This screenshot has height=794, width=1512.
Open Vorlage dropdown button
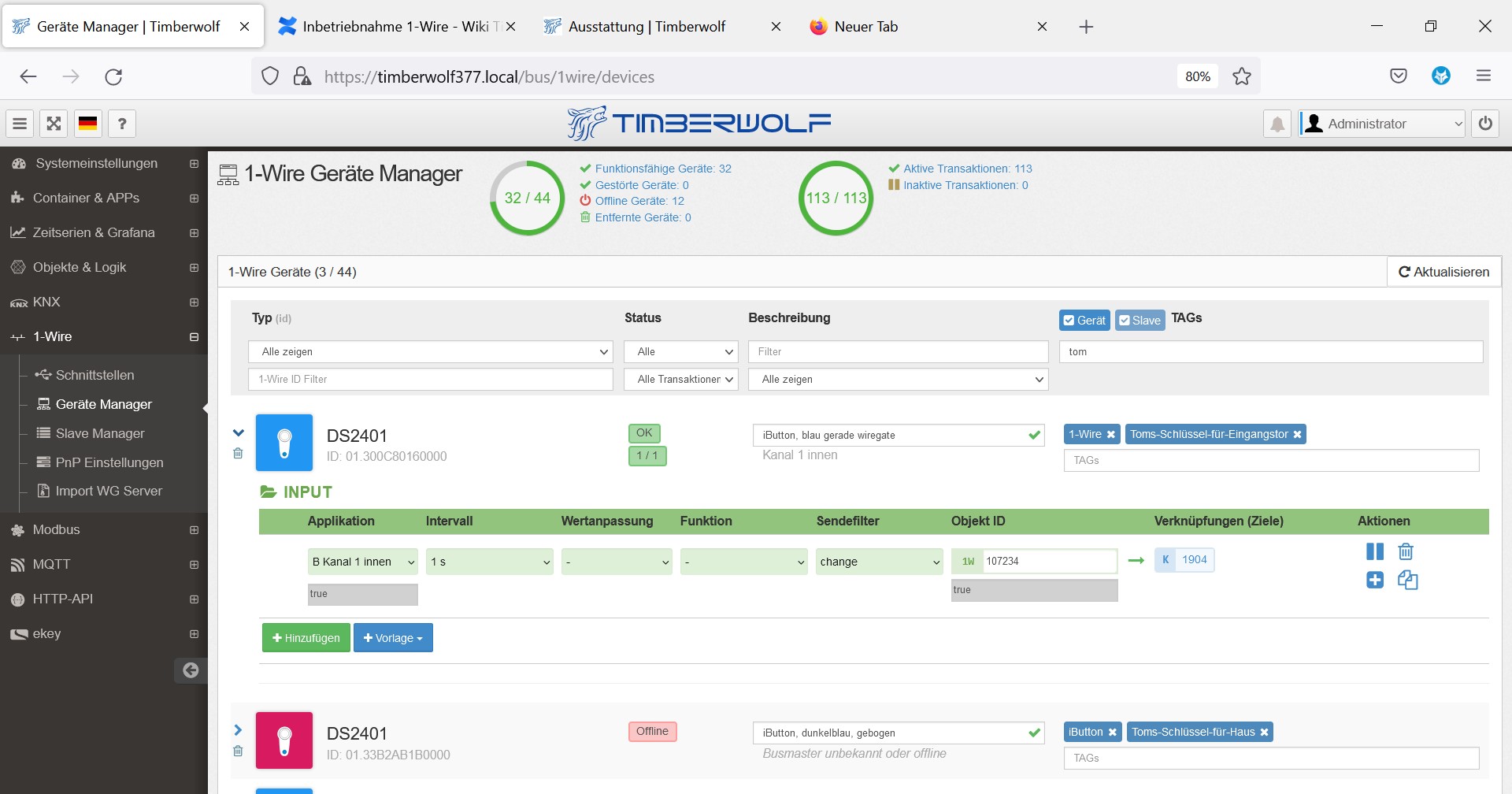(x=393, y=638)
